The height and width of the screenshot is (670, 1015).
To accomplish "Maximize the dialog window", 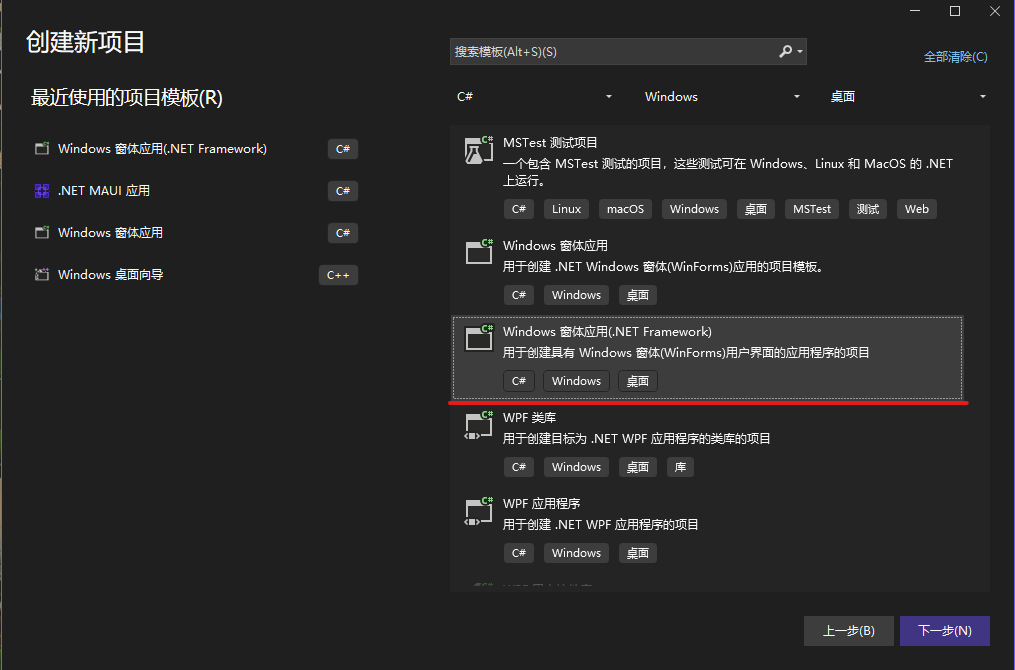I will click(x=955, y=11).
